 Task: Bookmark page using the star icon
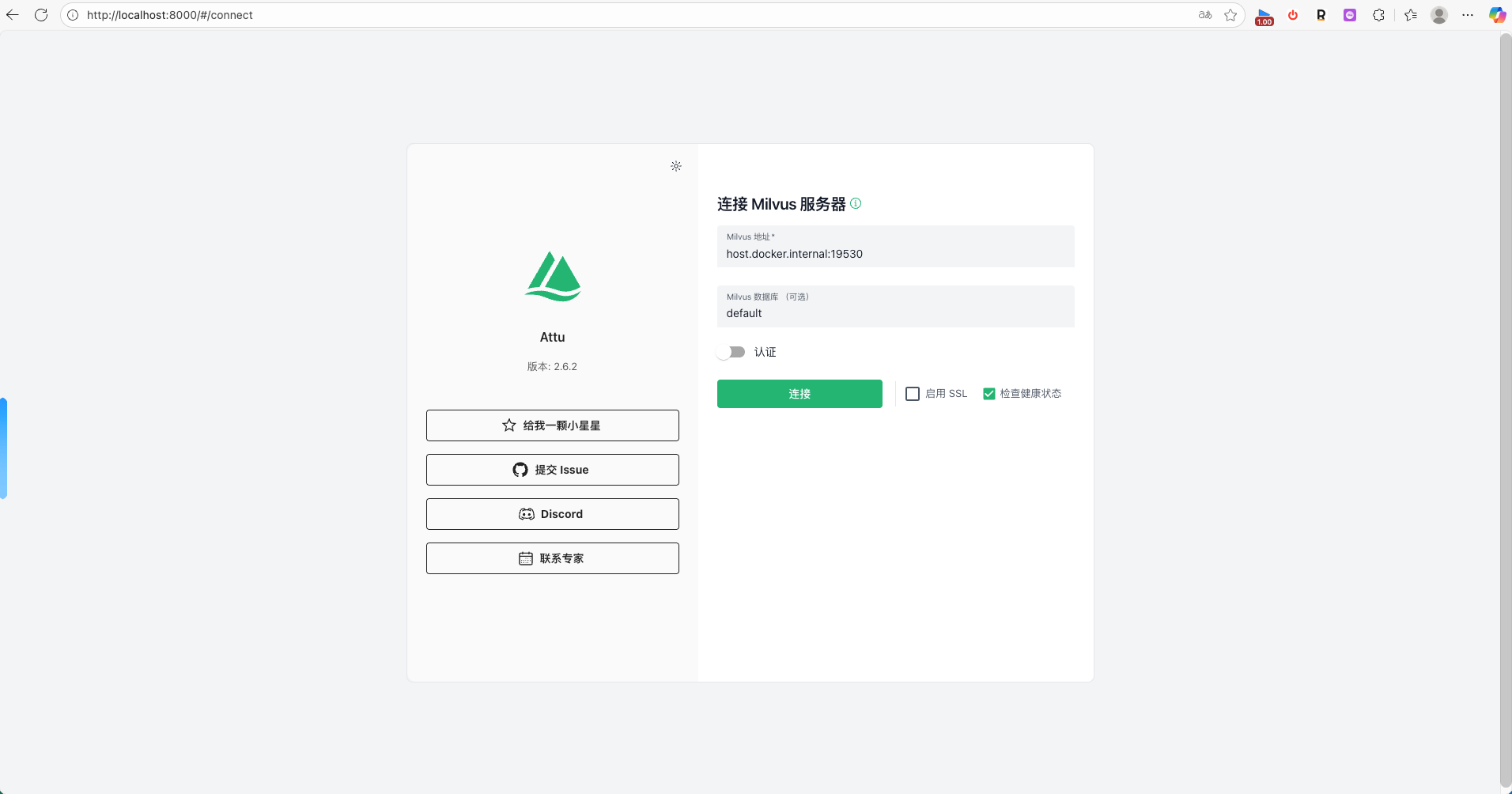coord(1230,15)
